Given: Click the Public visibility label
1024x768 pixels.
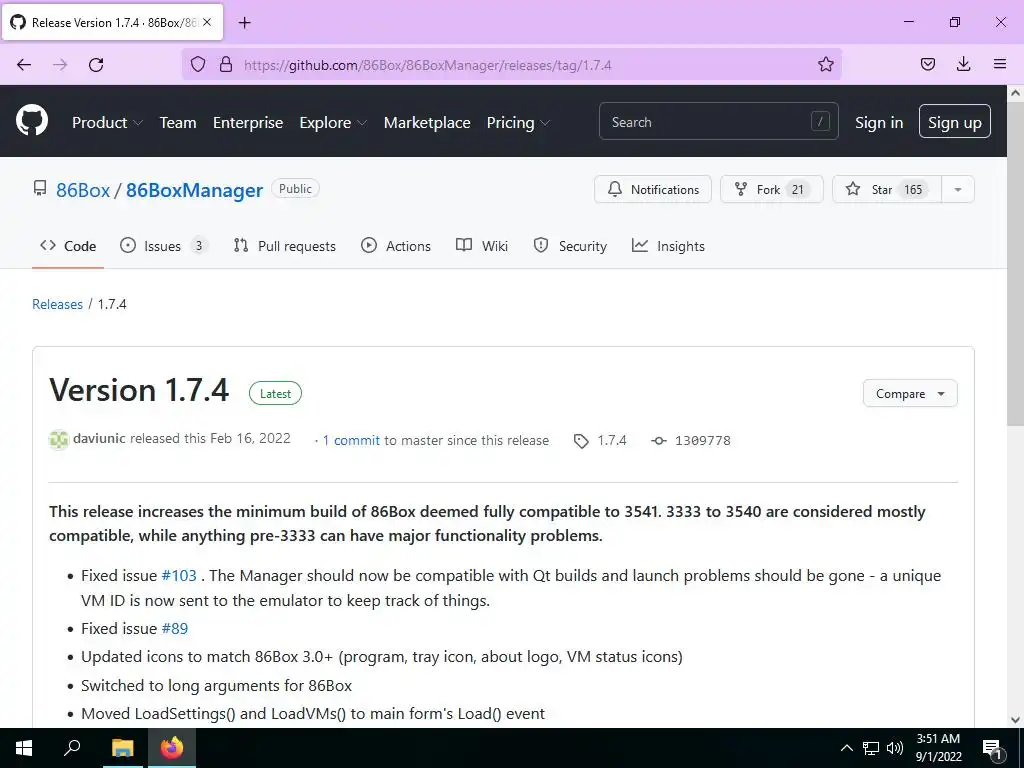Looking at the screenshot, I should point(295,189).
